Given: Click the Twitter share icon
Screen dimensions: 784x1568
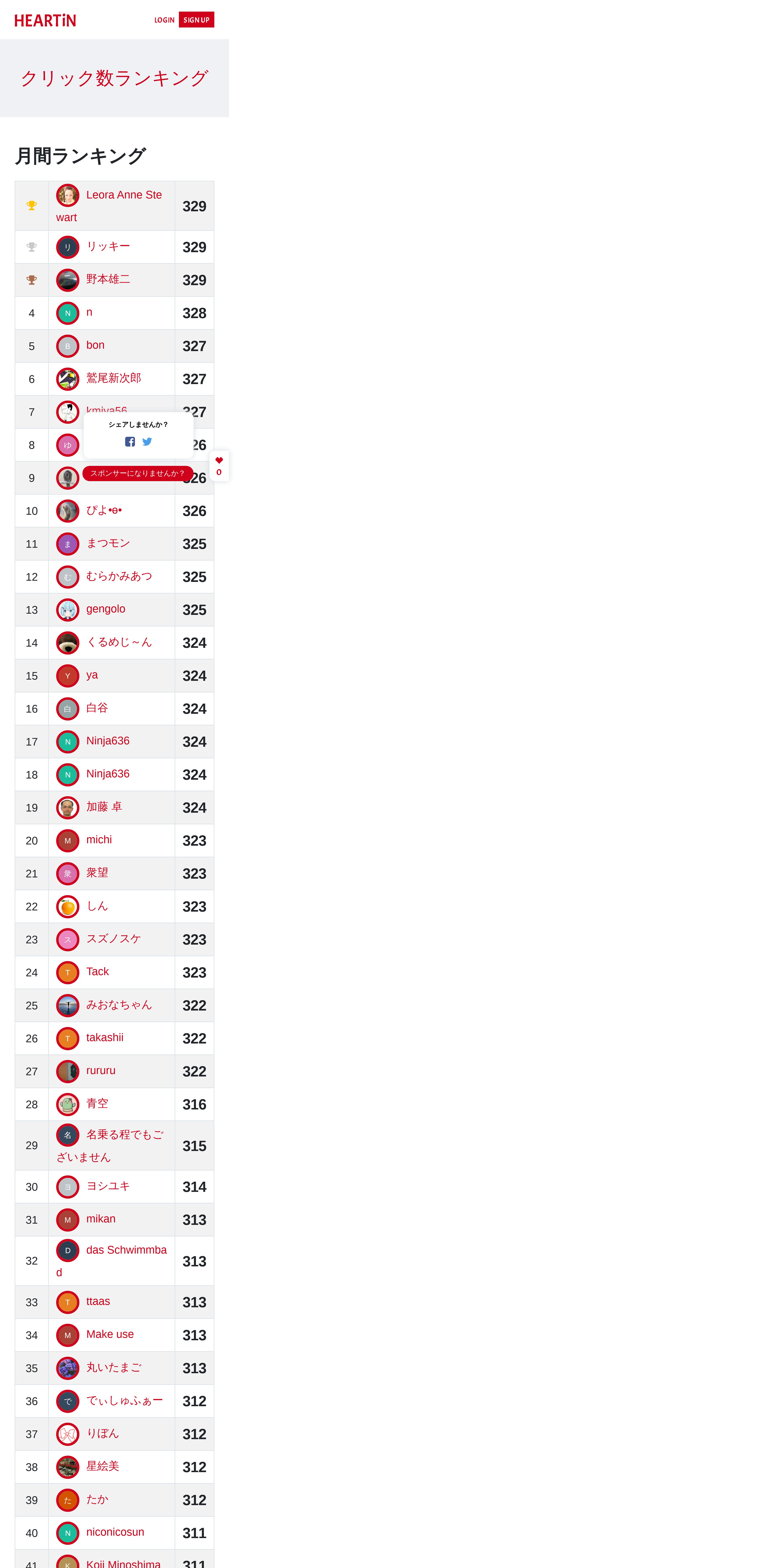Looking at the screenshot, I should 147,442.
